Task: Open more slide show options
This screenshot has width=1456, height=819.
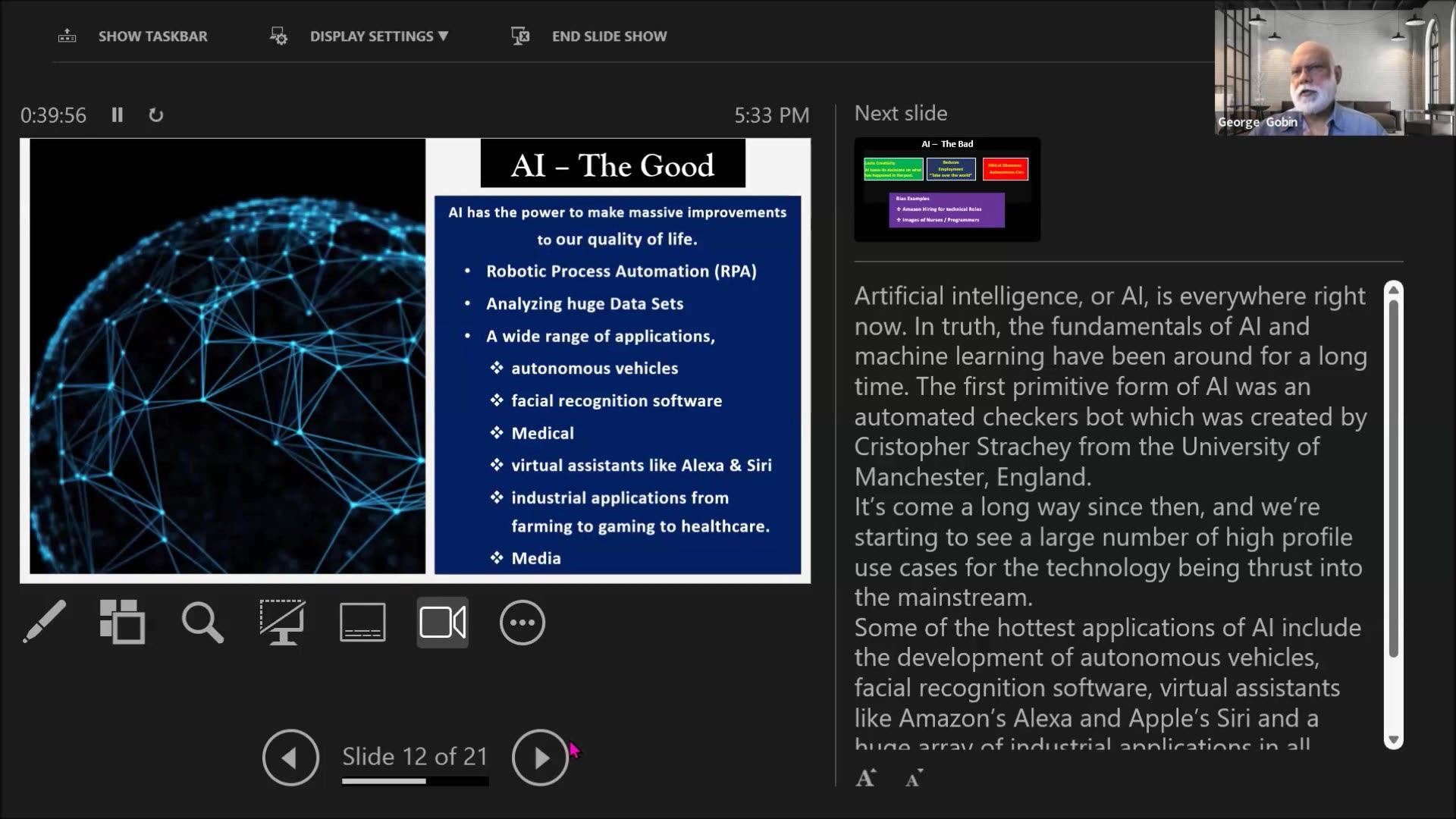Action: coord(522,622)
